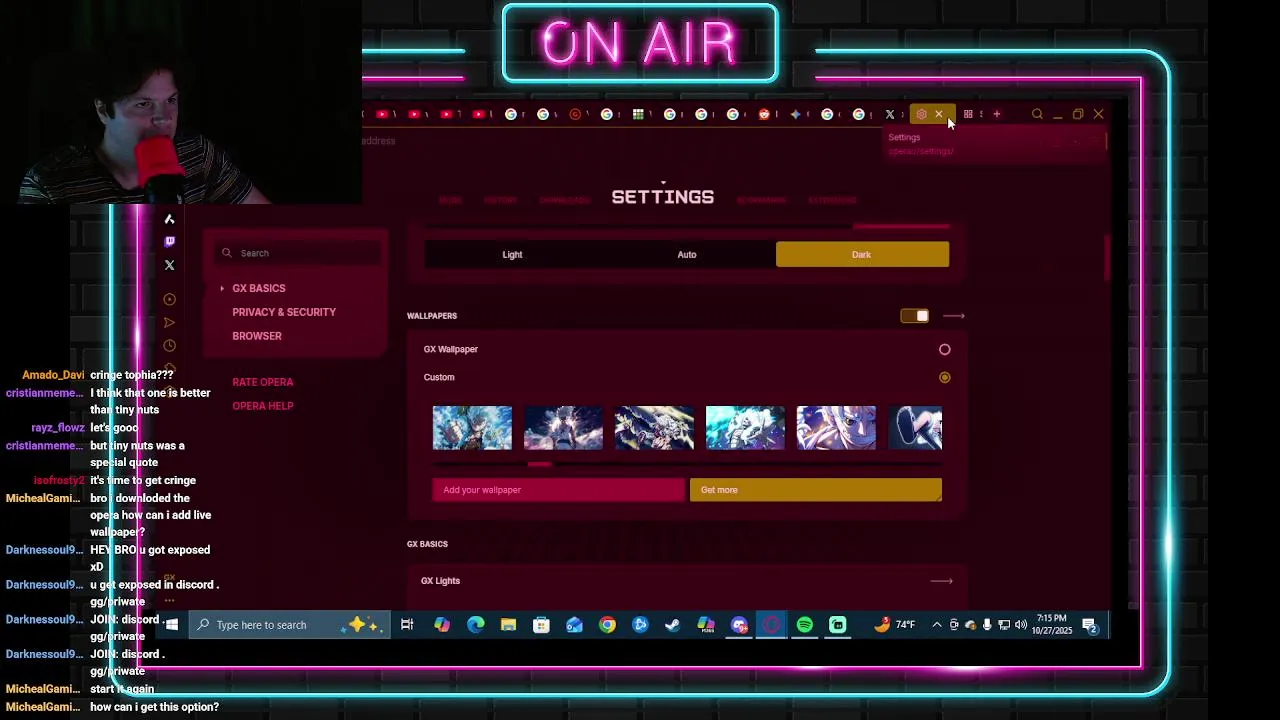Click the wallpaper thumbnails horizontal scrollbar
The height and width of the screenshot is (720, 1280).
539,464
